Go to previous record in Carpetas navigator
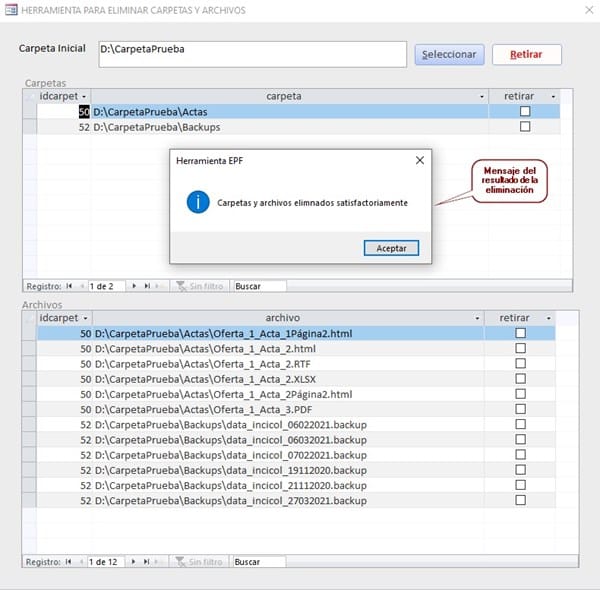The width and height of the screenshot is (600, 590). (82, 286)
